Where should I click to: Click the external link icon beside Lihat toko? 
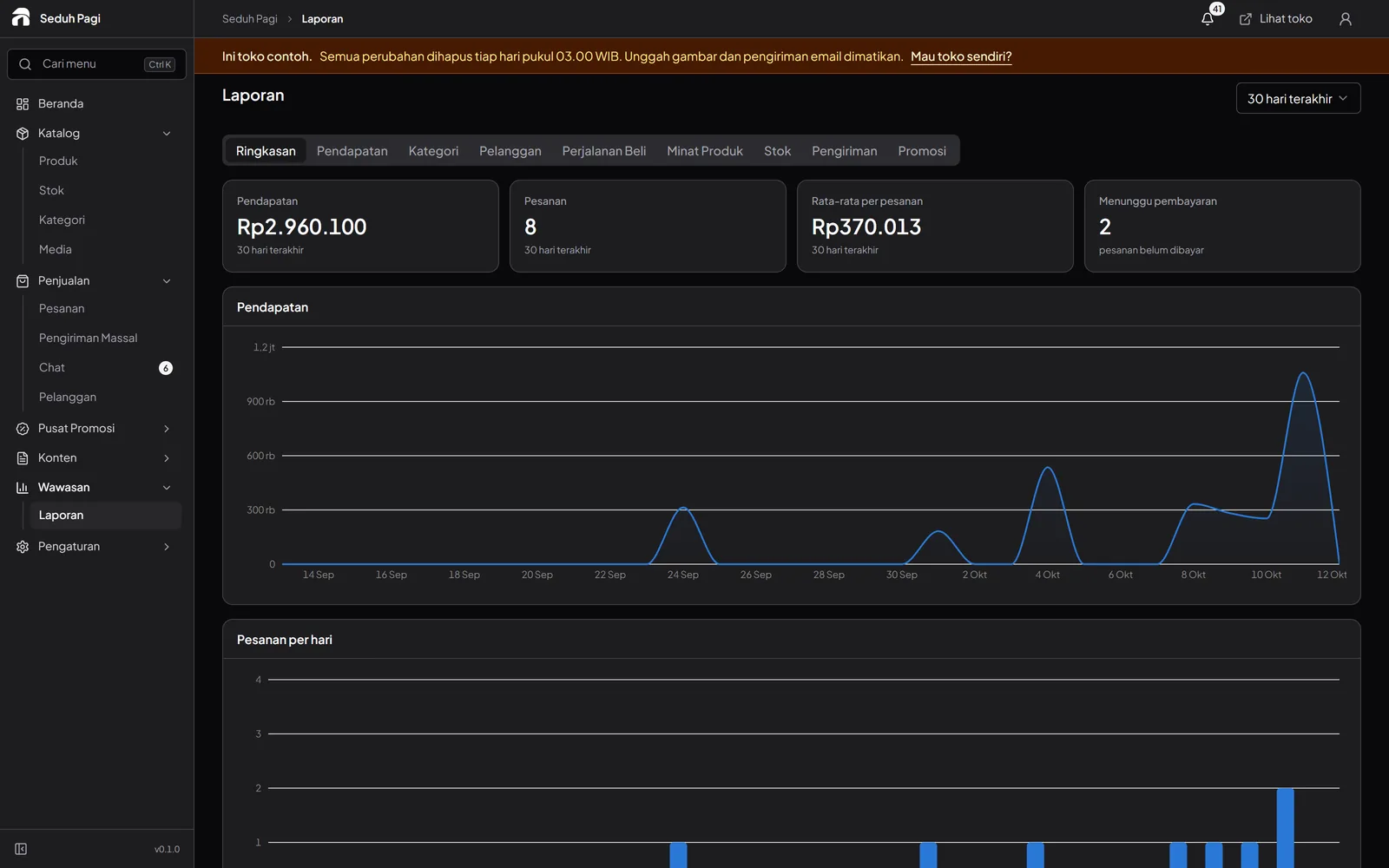pyautogui.click(x=1246, y=19)
